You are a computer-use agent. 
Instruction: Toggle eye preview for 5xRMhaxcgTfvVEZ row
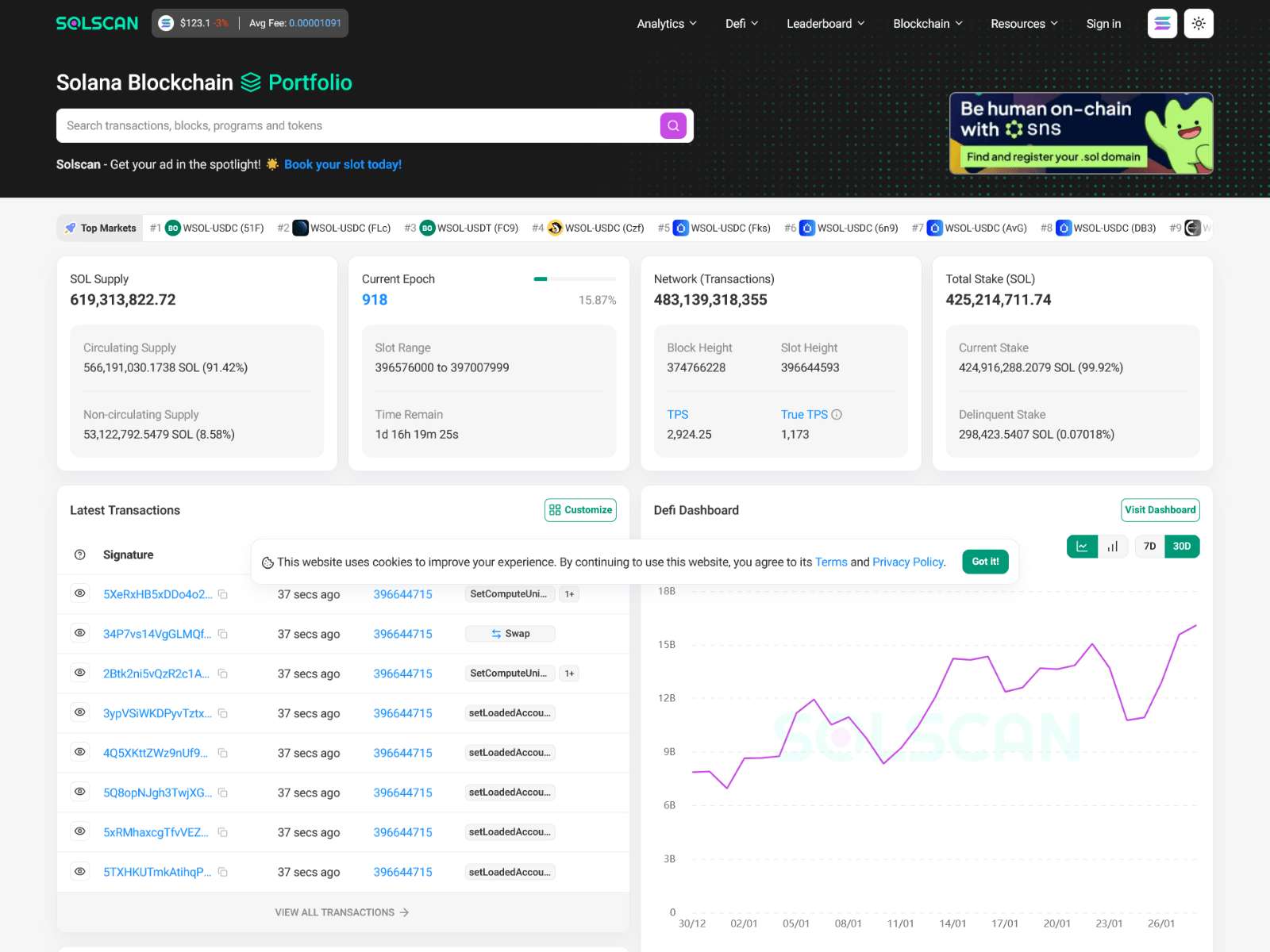point(80,831)
